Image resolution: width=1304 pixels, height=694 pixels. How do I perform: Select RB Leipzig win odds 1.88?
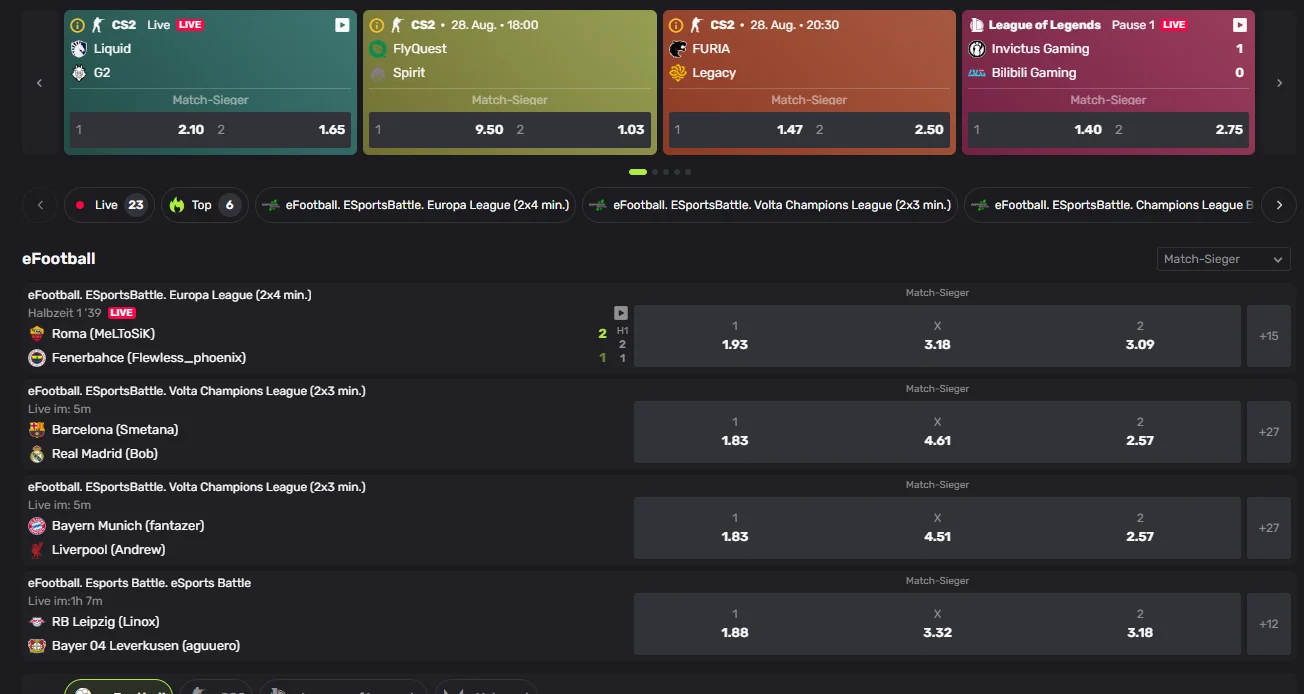(x=735, y=624)
